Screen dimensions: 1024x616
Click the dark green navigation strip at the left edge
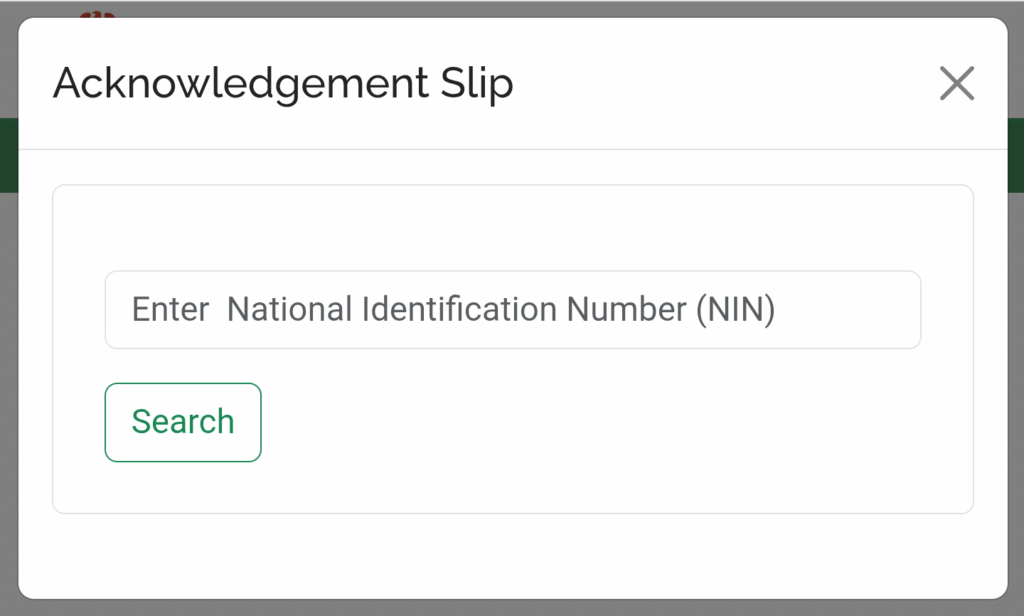pos(8,155)
